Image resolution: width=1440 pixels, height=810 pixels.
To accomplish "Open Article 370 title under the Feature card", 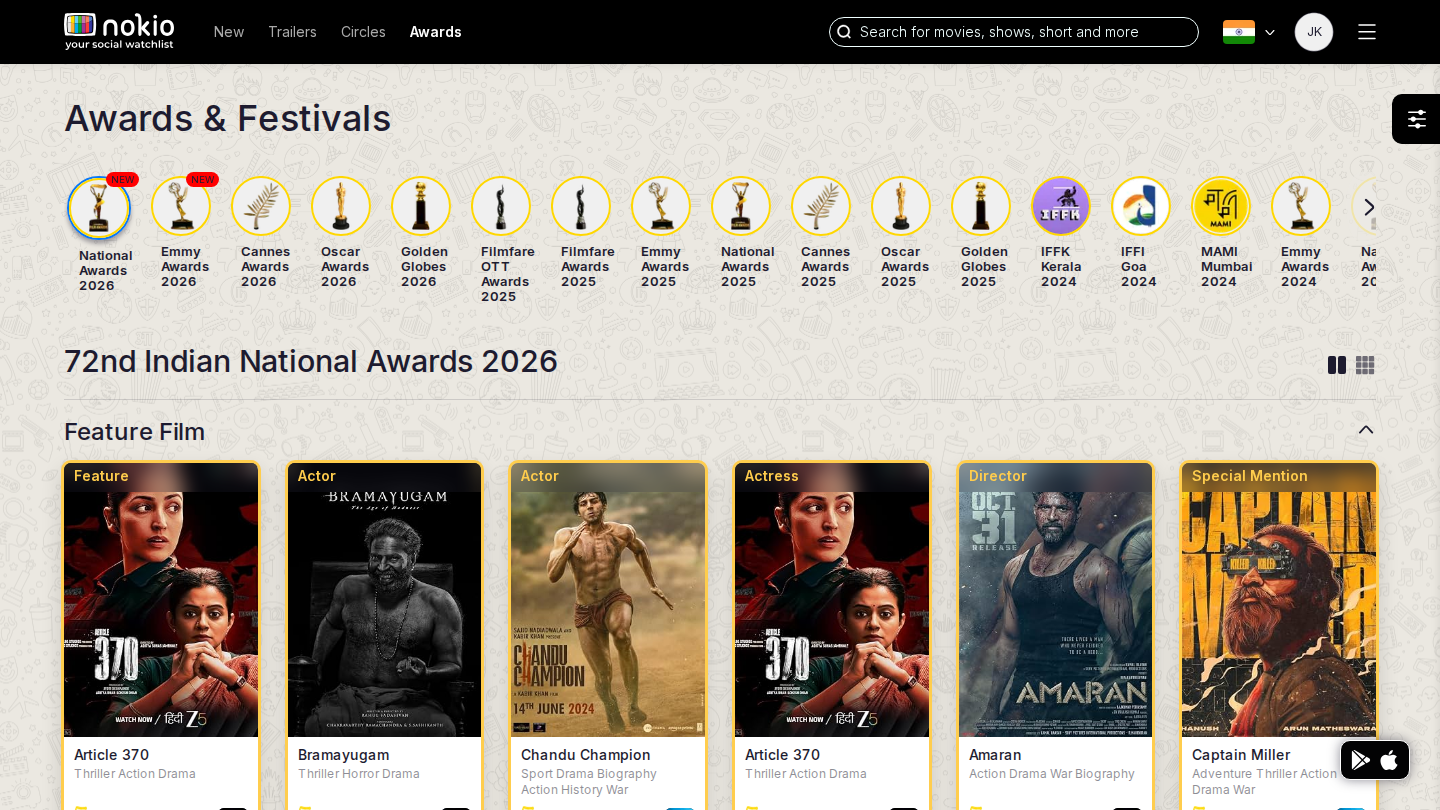I will [111, 755].
